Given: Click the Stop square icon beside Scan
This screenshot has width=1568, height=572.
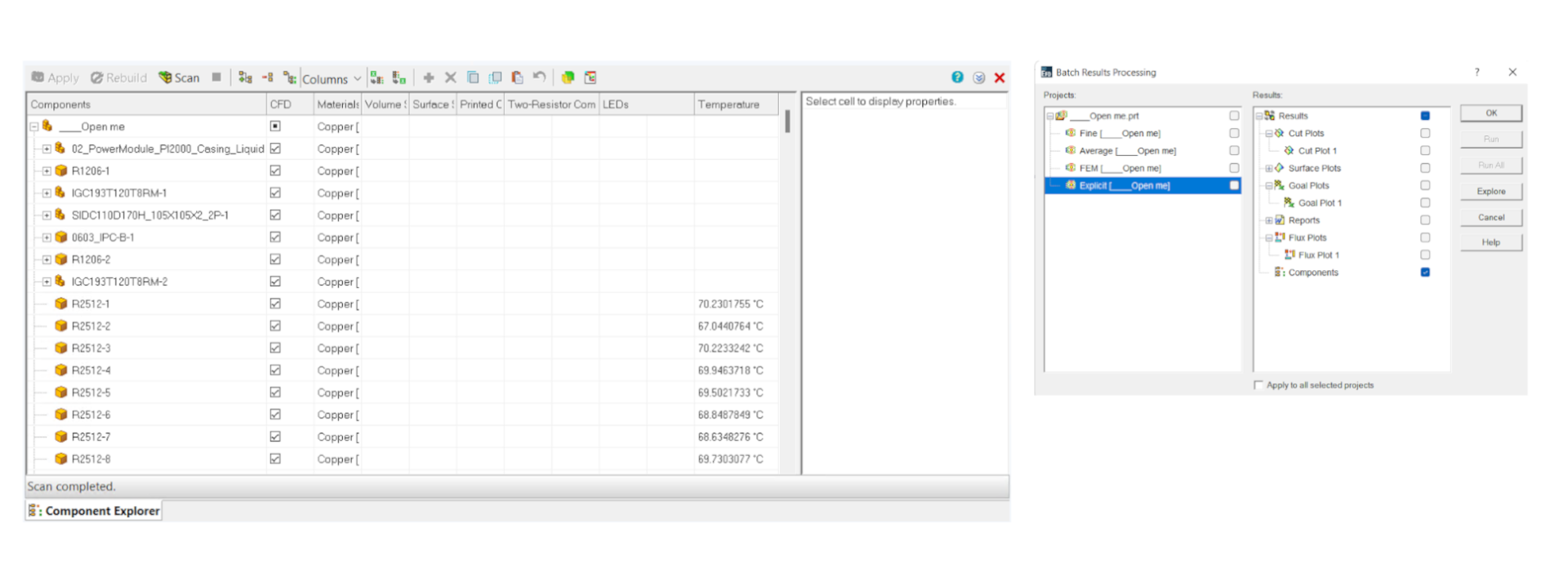Looking at the screenshot, I should point(216,78).
